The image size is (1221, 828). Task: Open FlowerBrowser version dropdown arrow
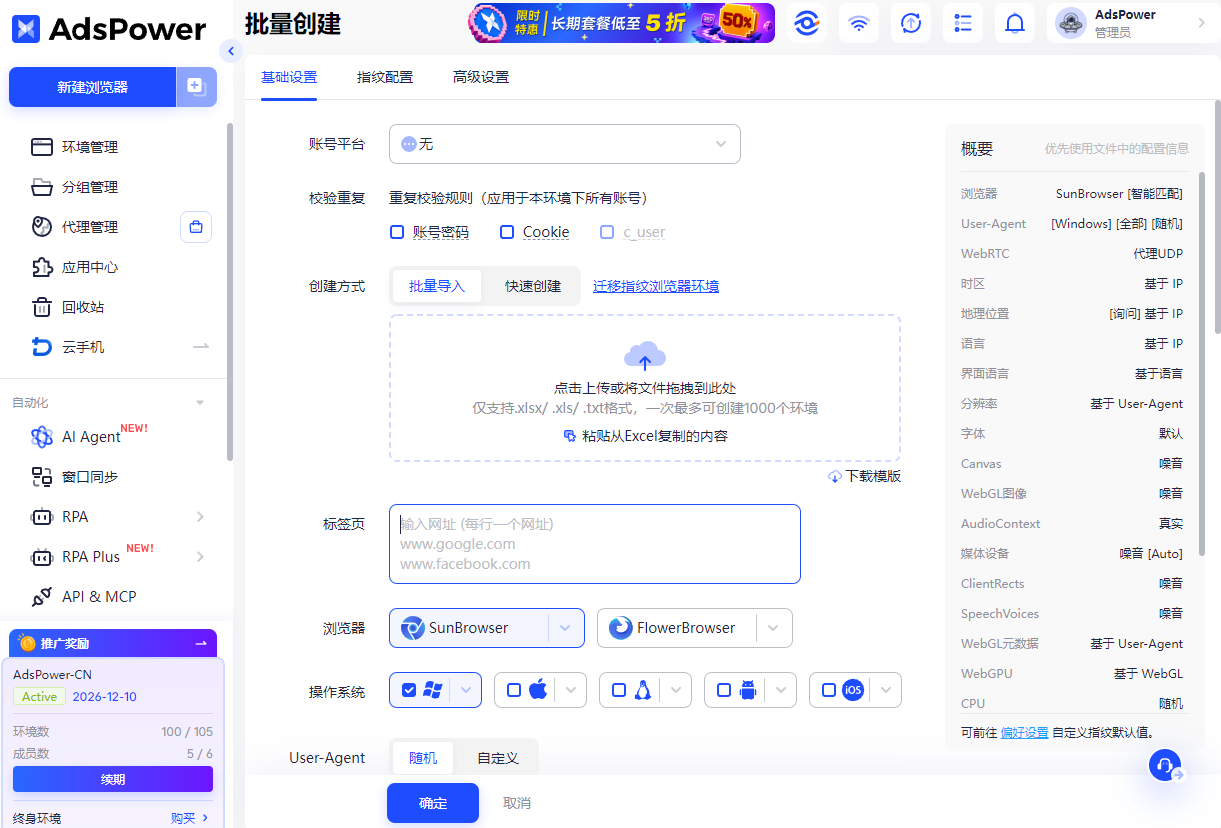pyautogui.click(x=774, y=628)
